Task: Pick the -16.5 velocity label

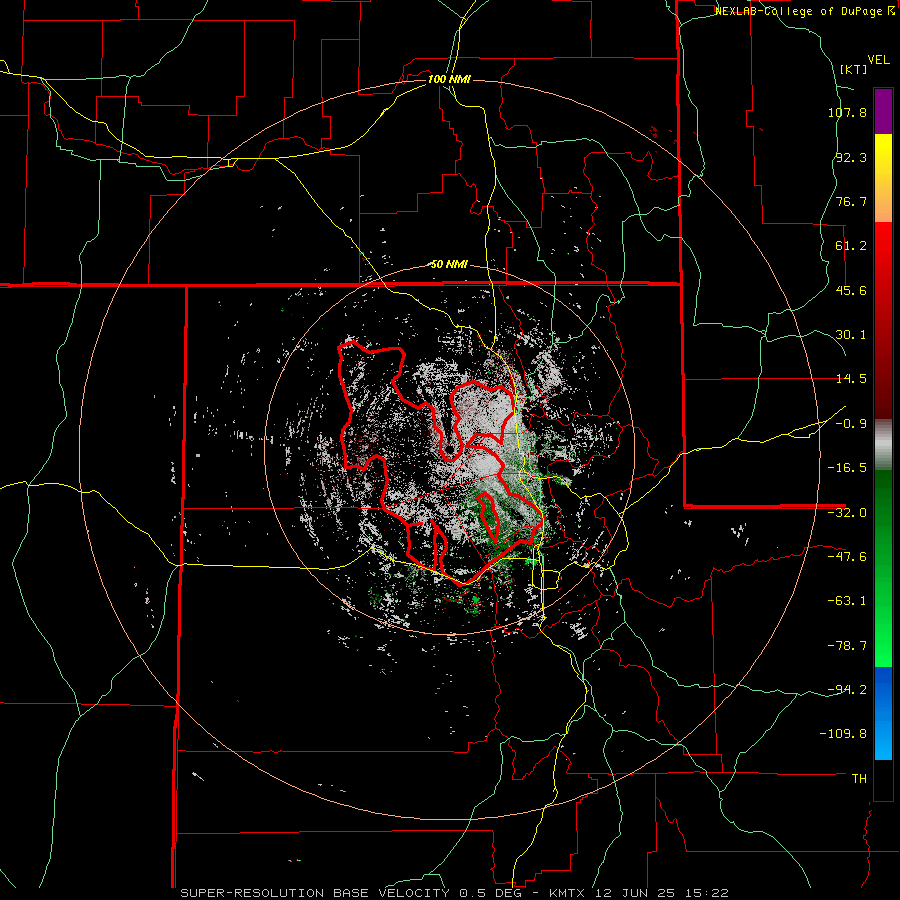Action: [x=847, y=468]
